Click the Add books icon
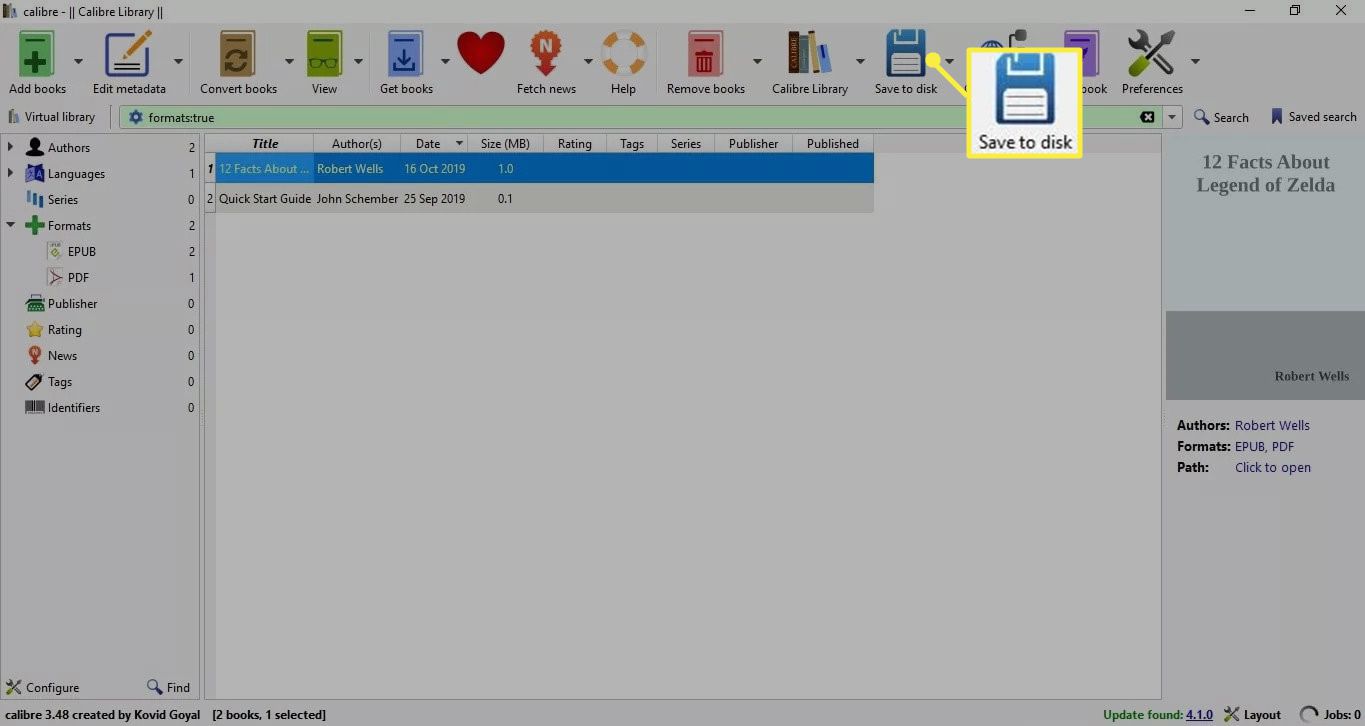The height and width of the screenshot is (726, 1365). pos(37,53)
